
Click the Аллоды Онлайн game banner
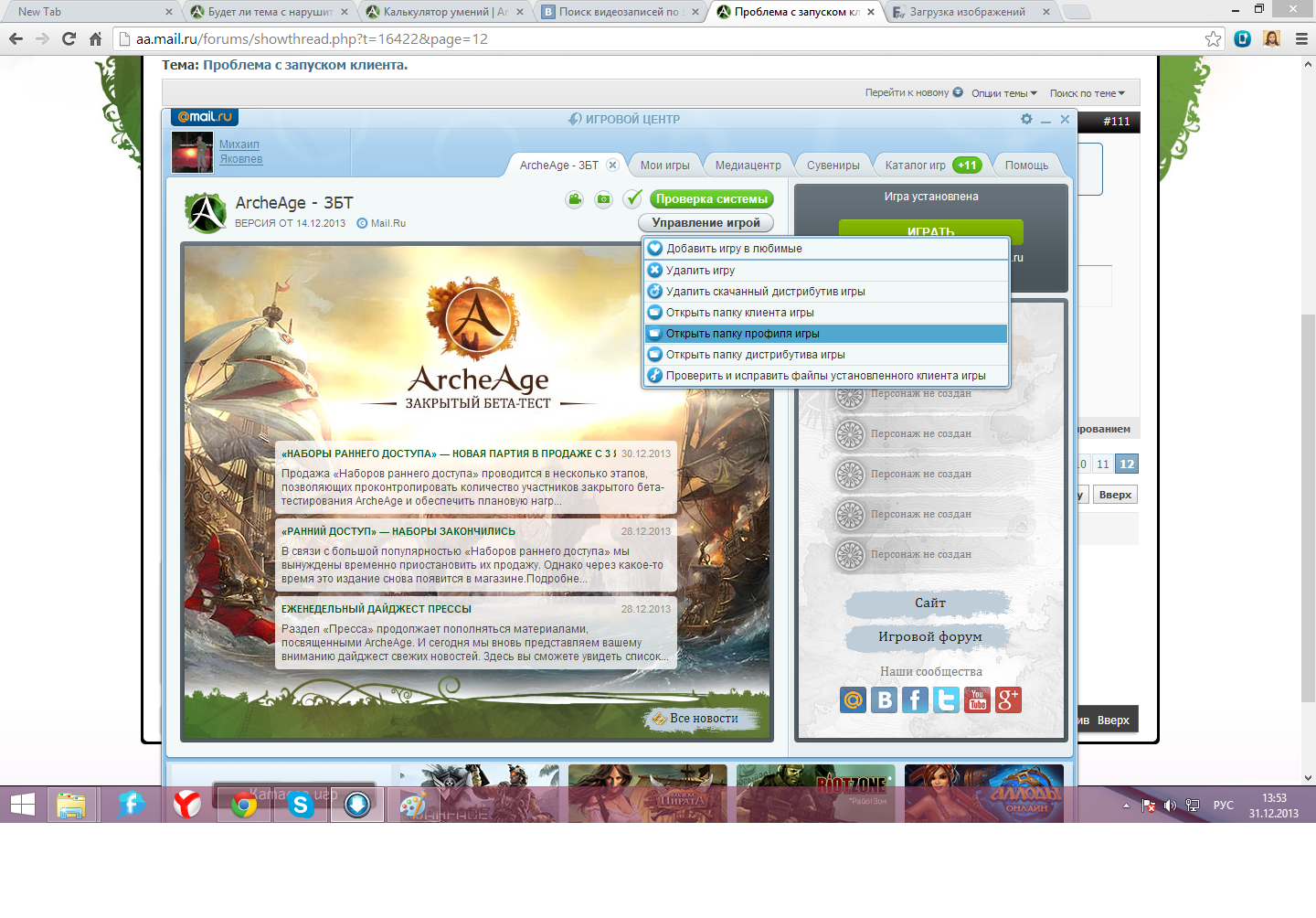pos(984,794)
